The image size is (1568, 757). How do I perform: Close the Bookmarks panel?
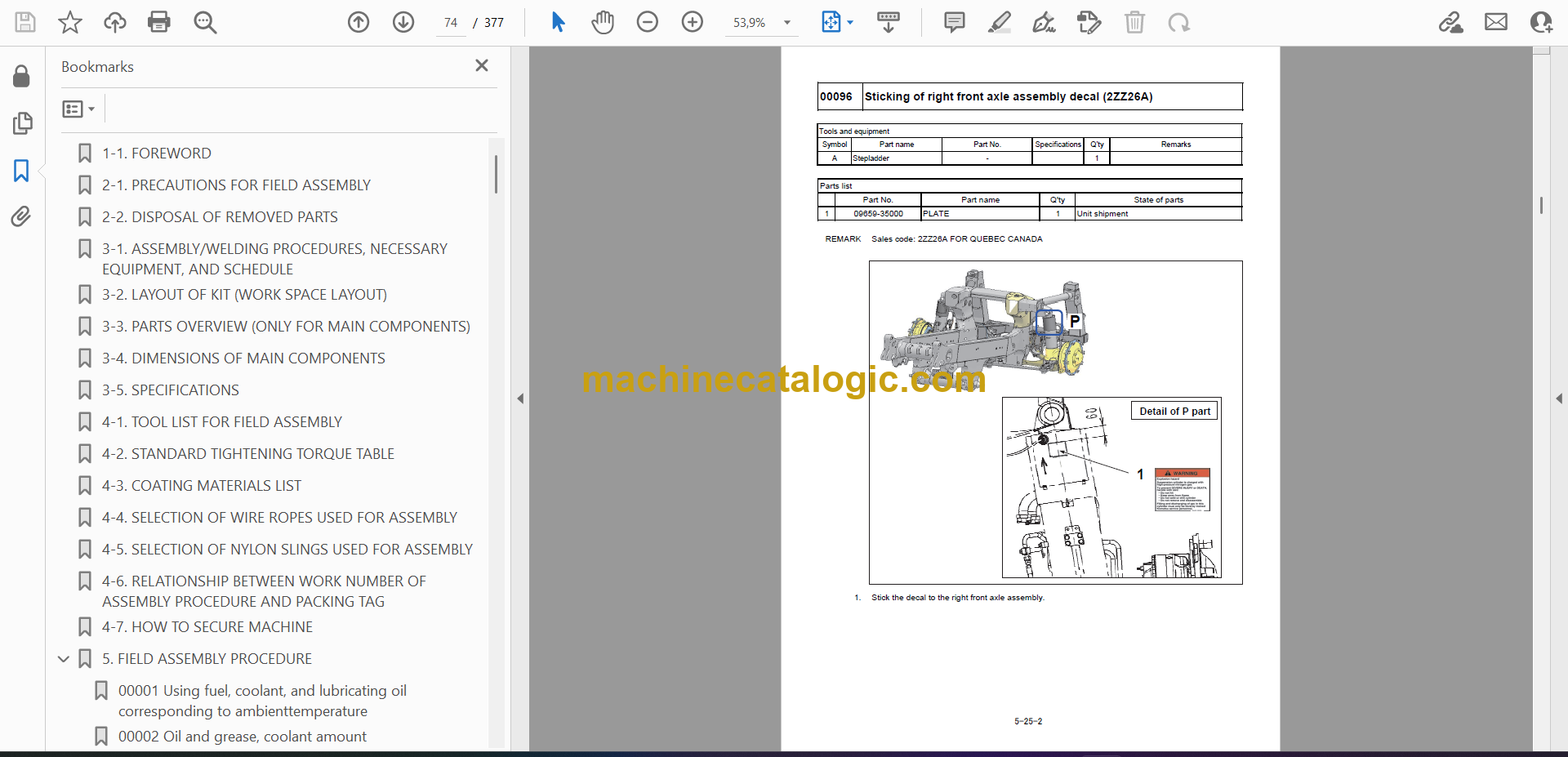tap(482, 65)
